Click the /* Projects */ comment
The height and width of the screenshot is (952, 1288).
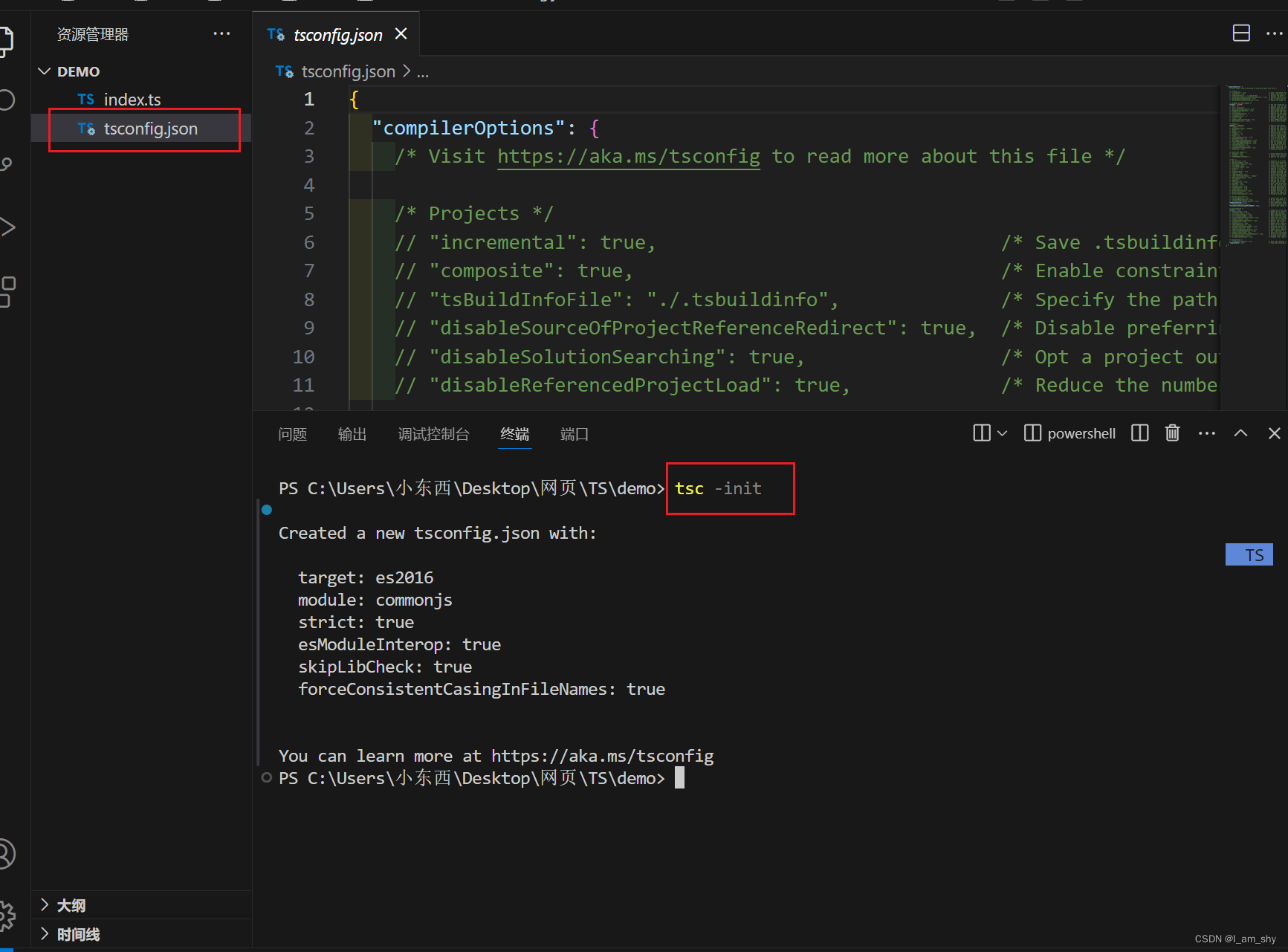click(474, 214)
